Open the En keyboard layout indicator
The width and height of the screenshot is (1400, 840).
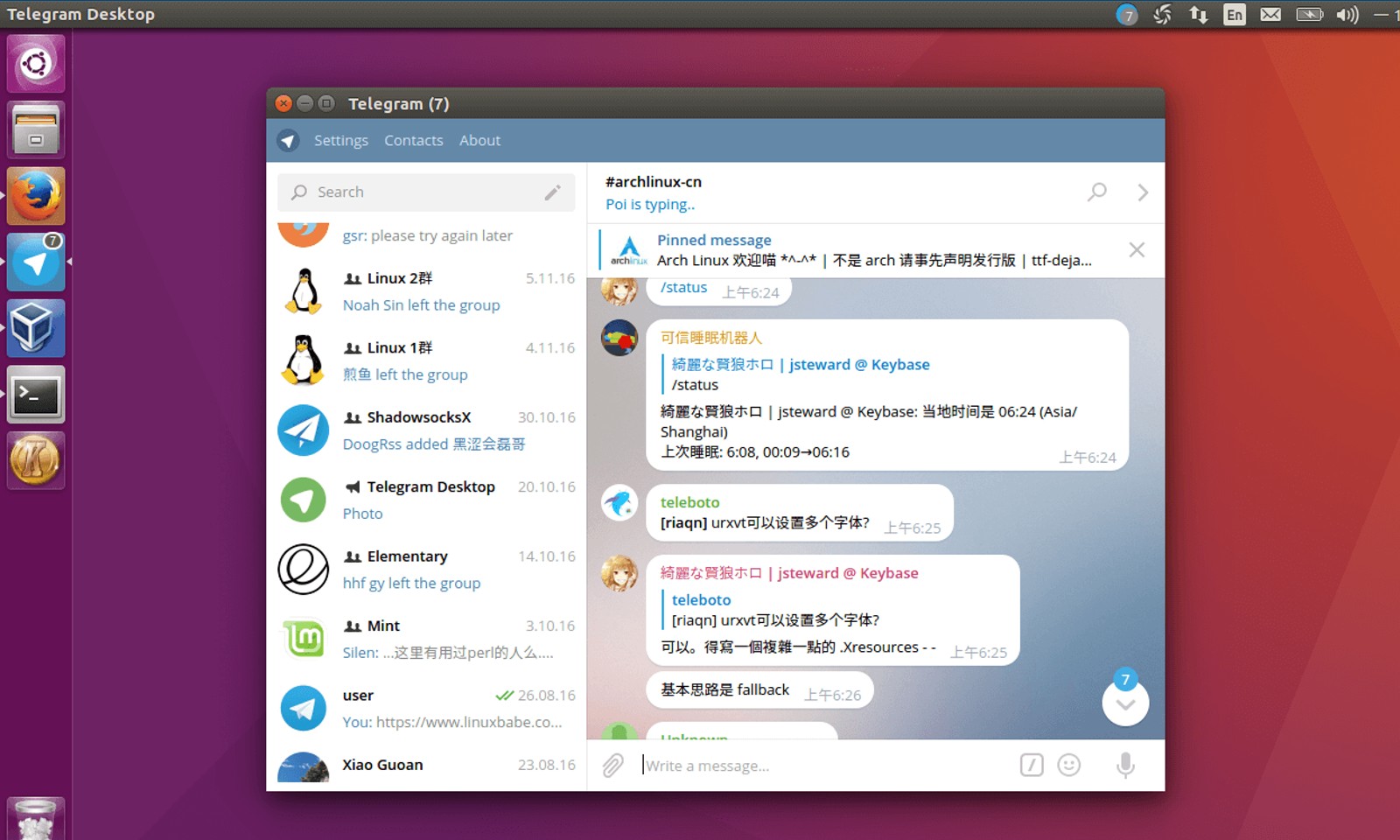[1234, 14]
